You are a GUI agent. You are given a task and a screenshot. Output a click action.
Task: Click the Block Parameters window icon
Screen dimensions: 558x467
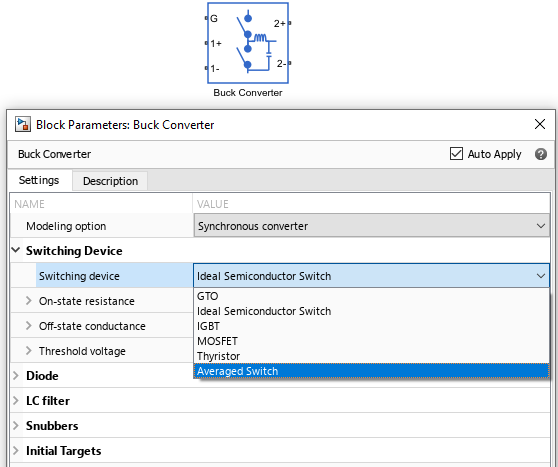coord(23,125)
